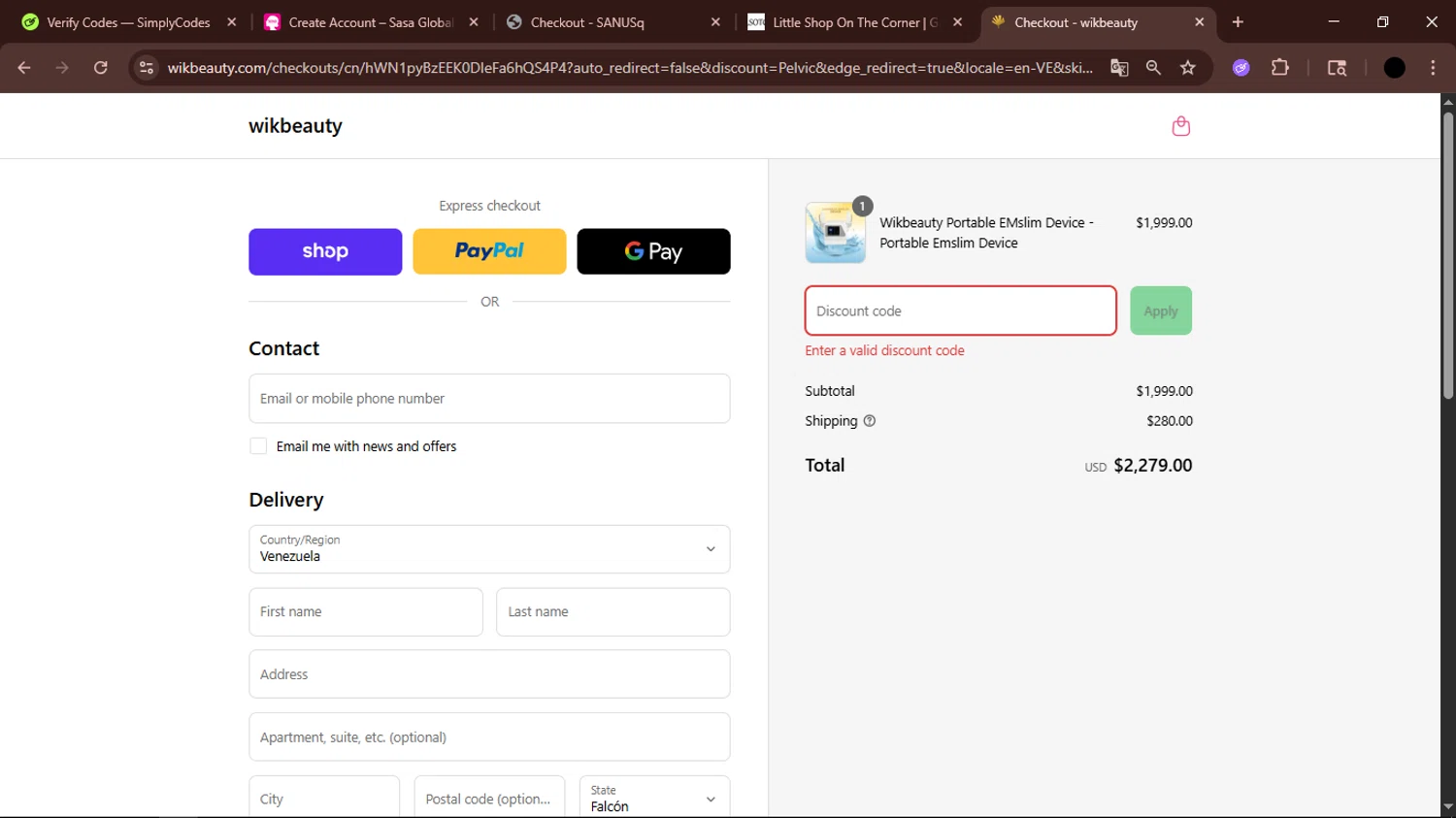Image resolution: width=1456 pixels, height=818 pixels.
Task: Close the Create Account Sasa Global tab
Action: (474, 22)
